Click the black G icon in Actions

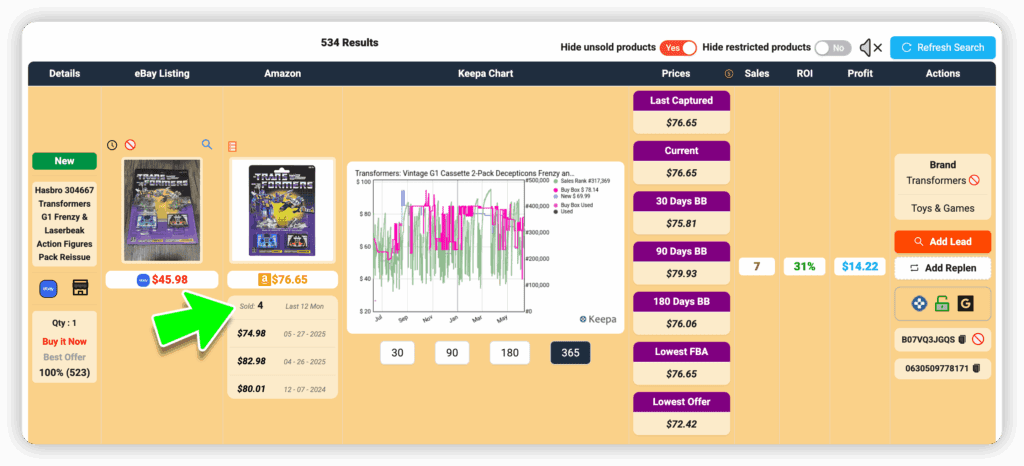[965, 303]
